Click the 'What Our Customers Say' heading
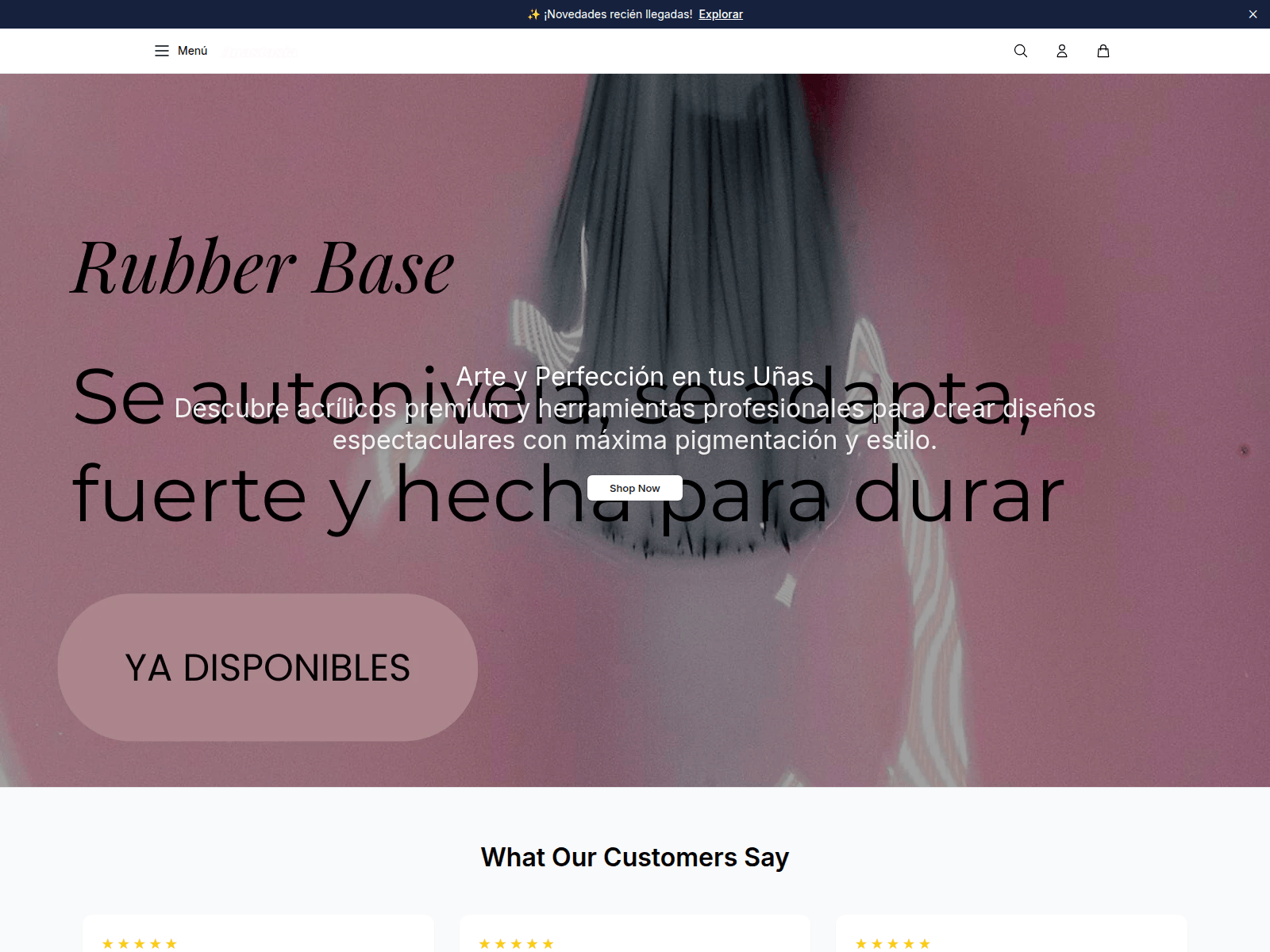The width and height of the screenshot is (1270, 952). pyautogui.click(x=635, y=857)
